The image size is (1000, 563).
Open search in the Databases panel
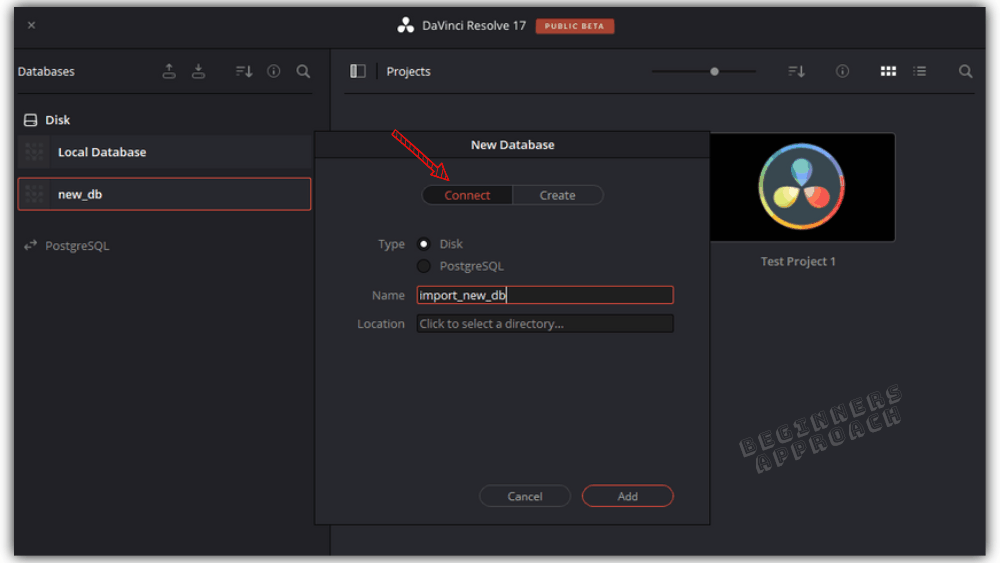304,71
